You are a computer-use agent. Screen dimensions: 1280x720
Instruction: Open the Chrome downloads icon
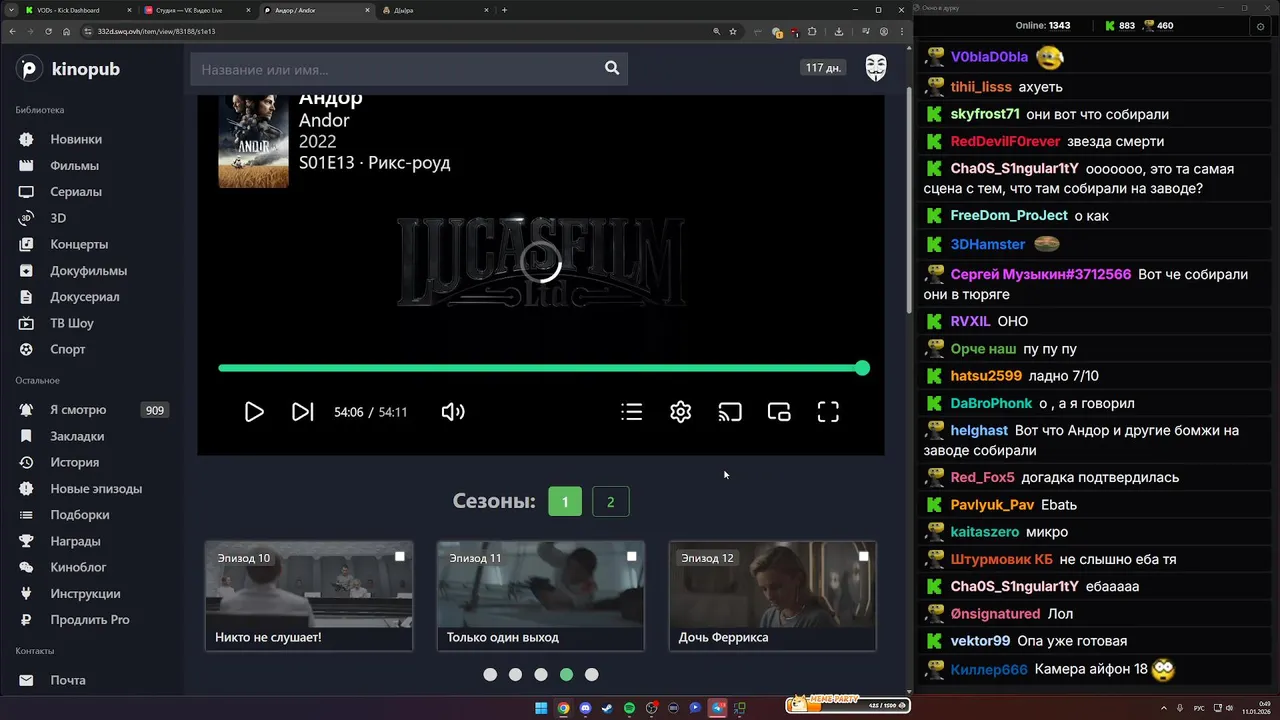coord(838,31)
